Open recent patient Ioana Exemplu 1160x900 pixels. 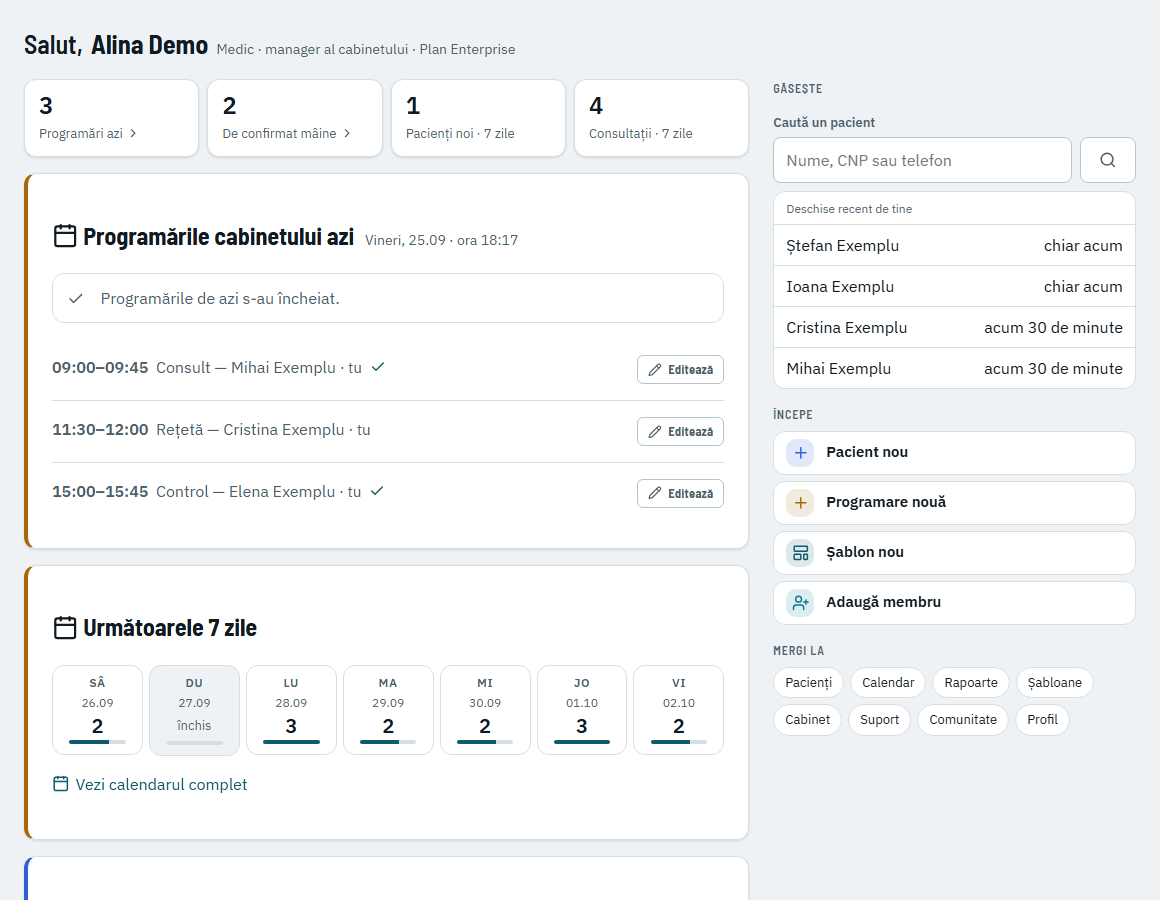[954, 286]
